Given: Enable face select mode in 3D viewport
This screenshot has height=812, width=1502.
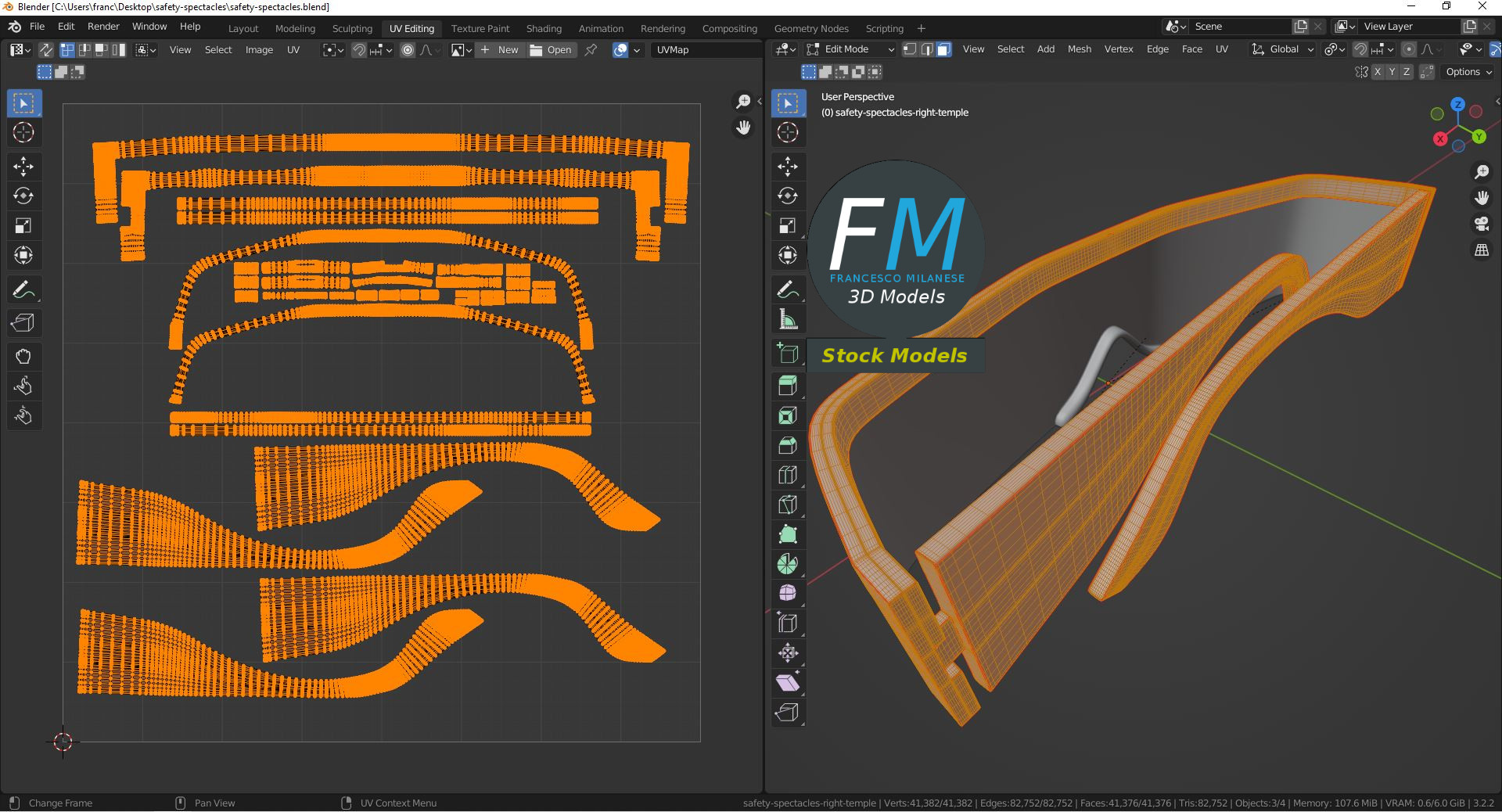Looking at the screenshot, I should click(x=944, y=49).
